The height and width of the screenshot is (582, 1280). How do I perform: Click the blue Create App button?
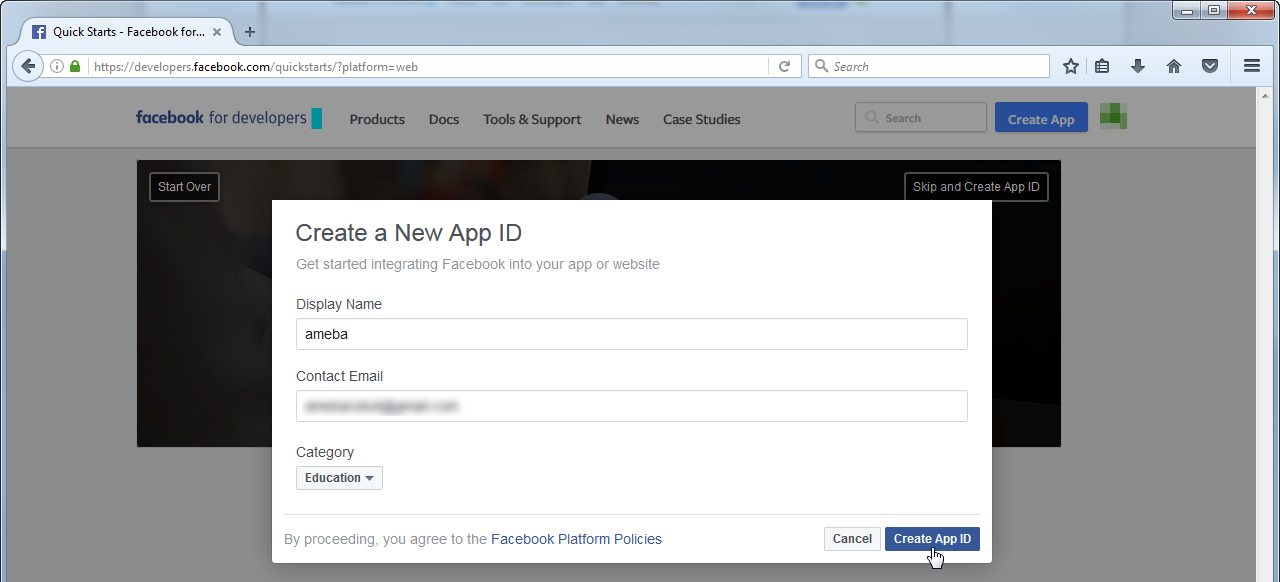[x=1041, y=119]
